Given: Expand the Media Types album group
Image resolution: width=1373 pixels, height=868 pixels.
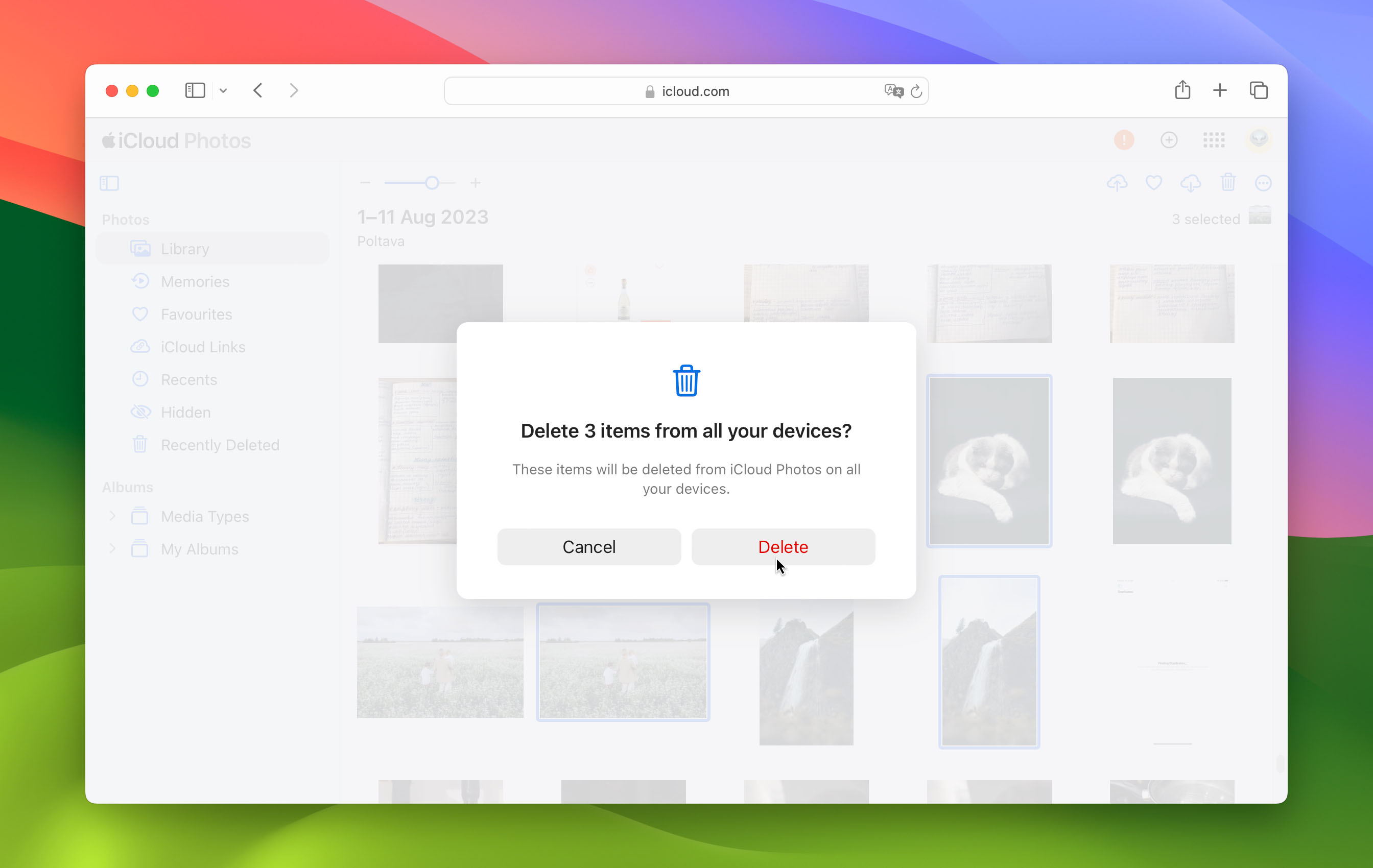Looking at the screenshot, I should (x=113, y=517).
